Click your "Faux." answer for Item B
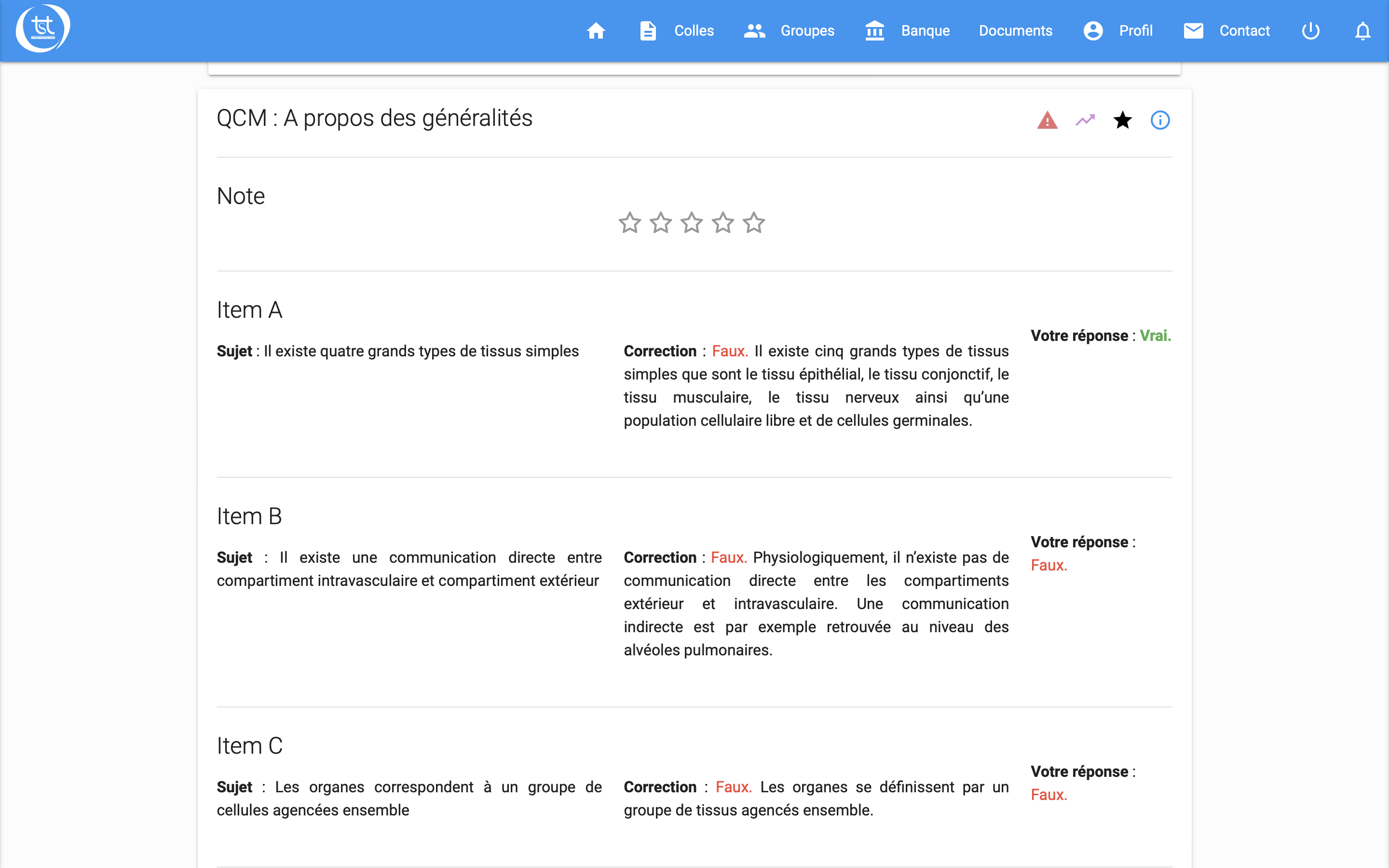 pos(1049,566)
